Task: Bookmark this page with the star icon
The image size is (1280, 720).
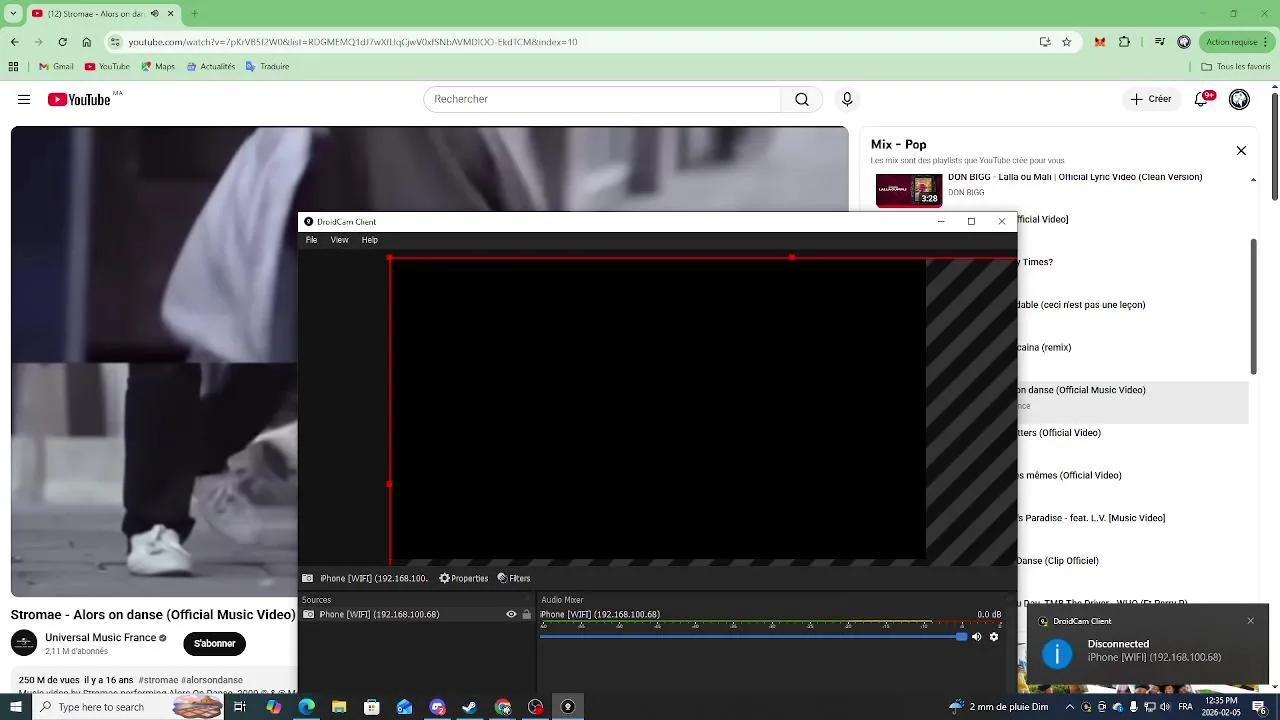Action: point(1066,42)
